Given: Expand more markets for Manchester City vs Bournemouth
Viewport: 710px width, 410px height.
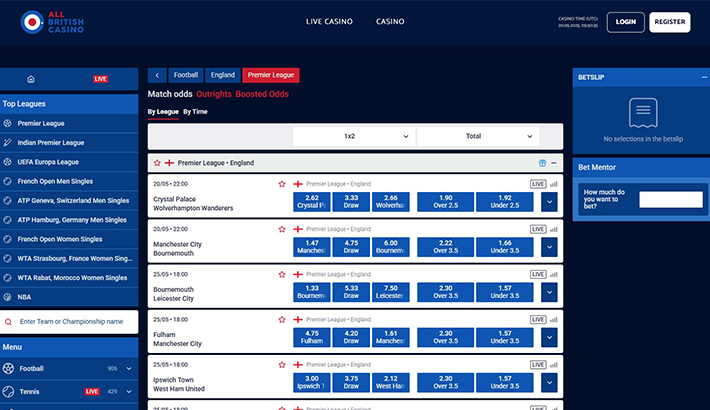Looking at the screenshot, I should [549, 247].
